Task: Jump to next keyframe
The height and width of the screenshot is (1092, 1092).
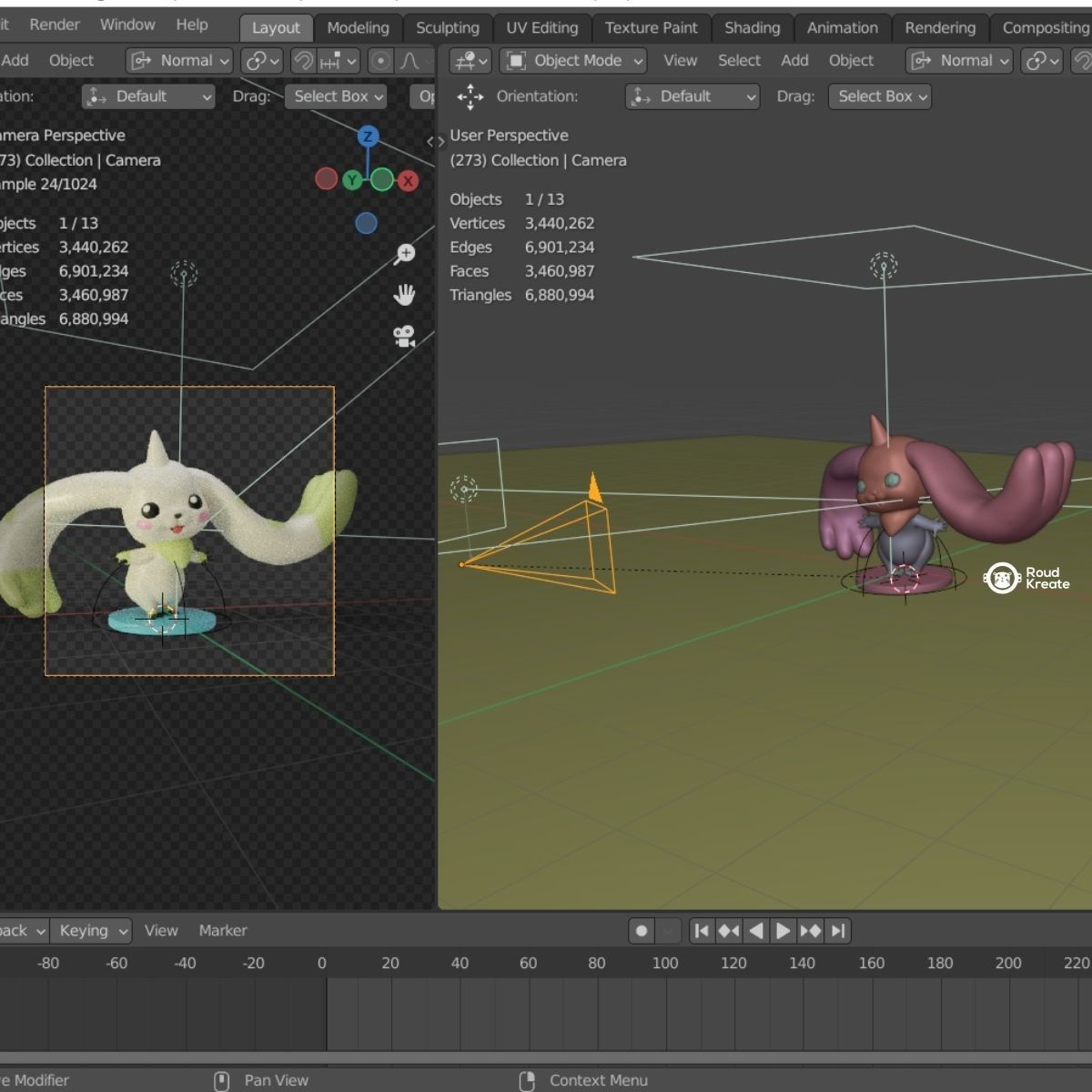Action: 811,931
